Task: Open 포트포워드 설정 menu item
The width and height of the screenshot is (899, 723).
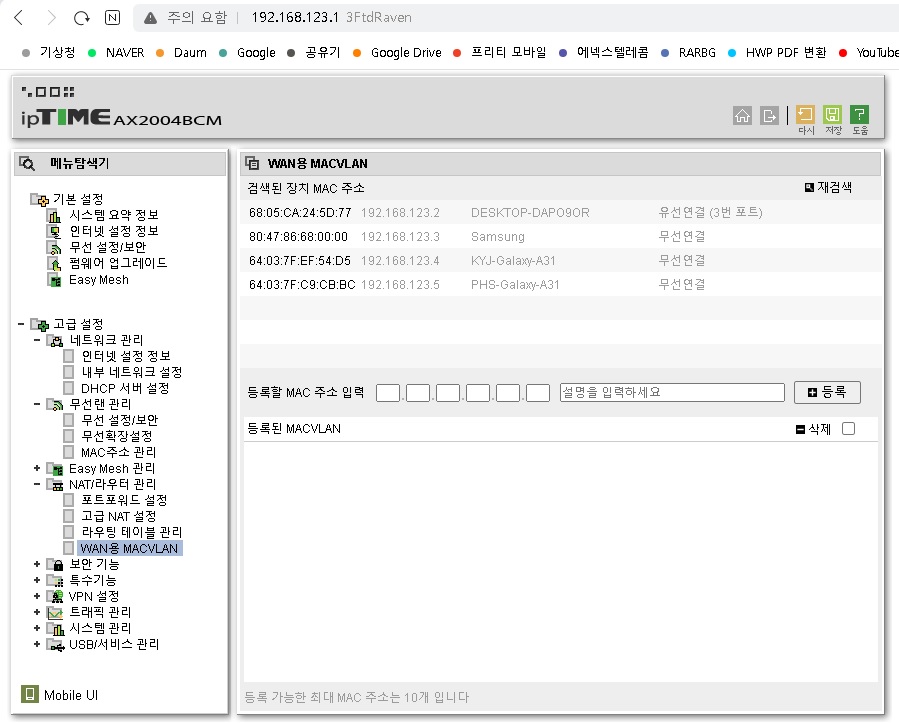Action: [124, 500]
